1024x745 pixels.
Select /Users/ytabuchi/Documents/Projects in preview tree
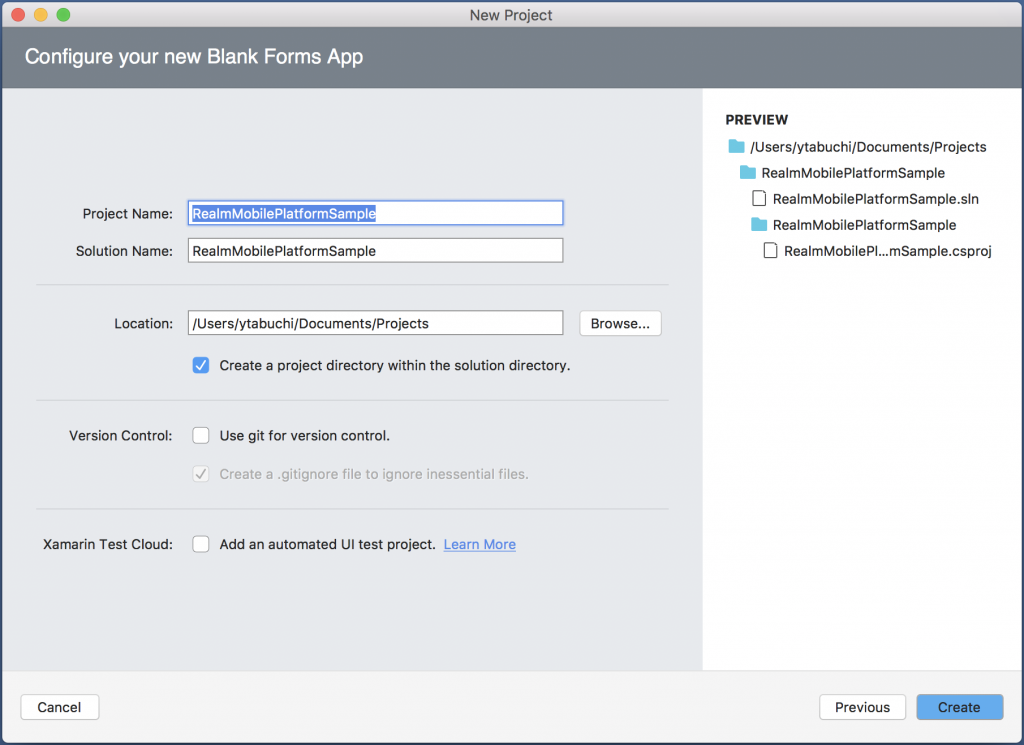pos(868,147)
